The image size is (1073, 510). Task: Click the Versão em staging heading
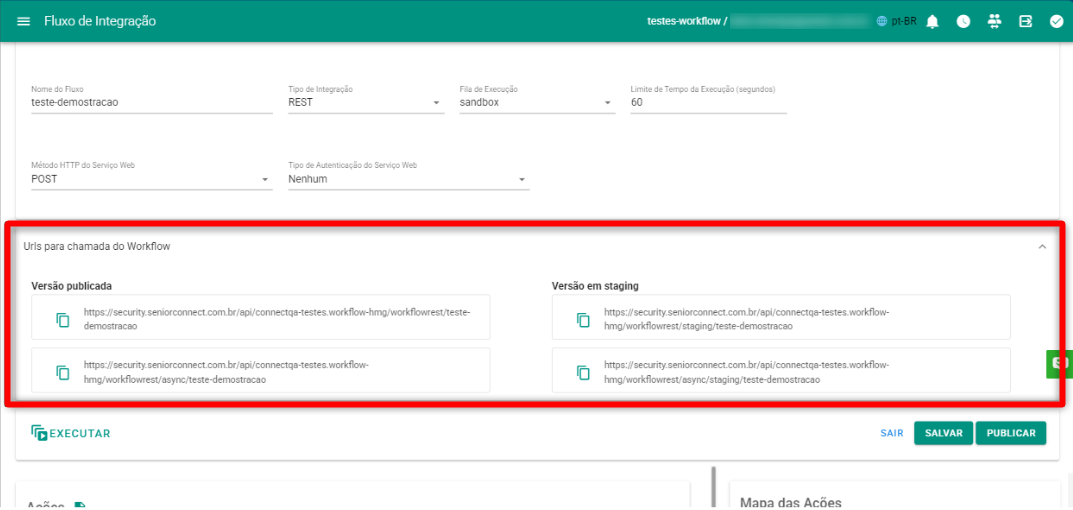tap(595, 285)
